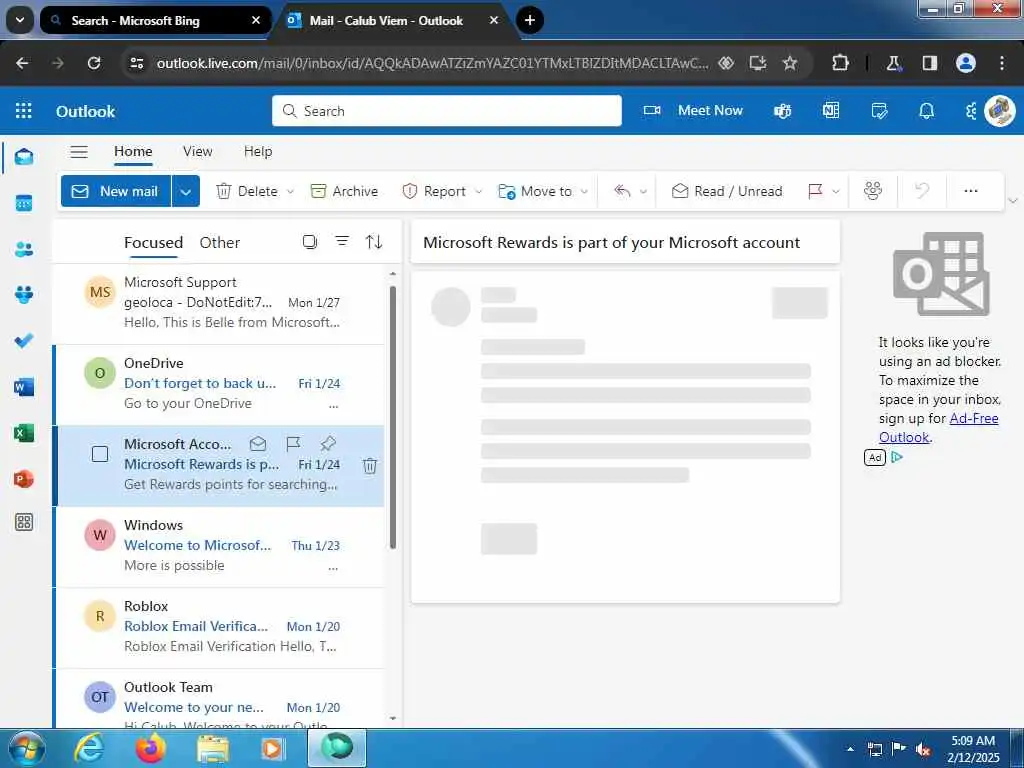Launch Excel from the sidebar
This screenshot has width=1024, height=768.
click(x=24, y=432)
